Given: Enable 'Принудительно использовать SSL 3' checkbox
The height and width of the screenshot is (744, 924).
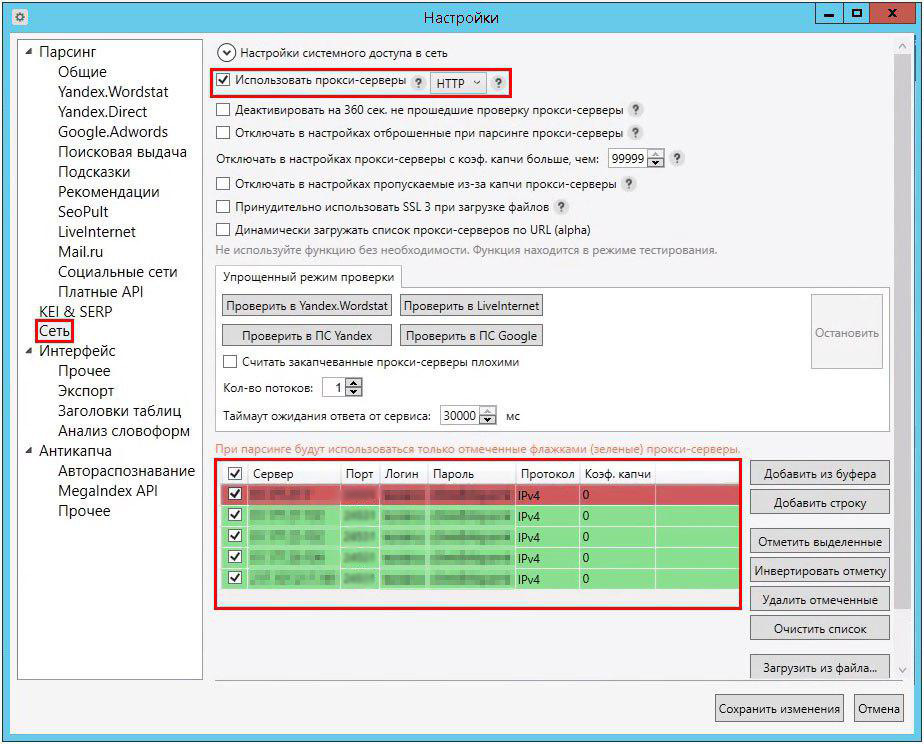Looking at the screenshot, I should click(x=224, y=207).
